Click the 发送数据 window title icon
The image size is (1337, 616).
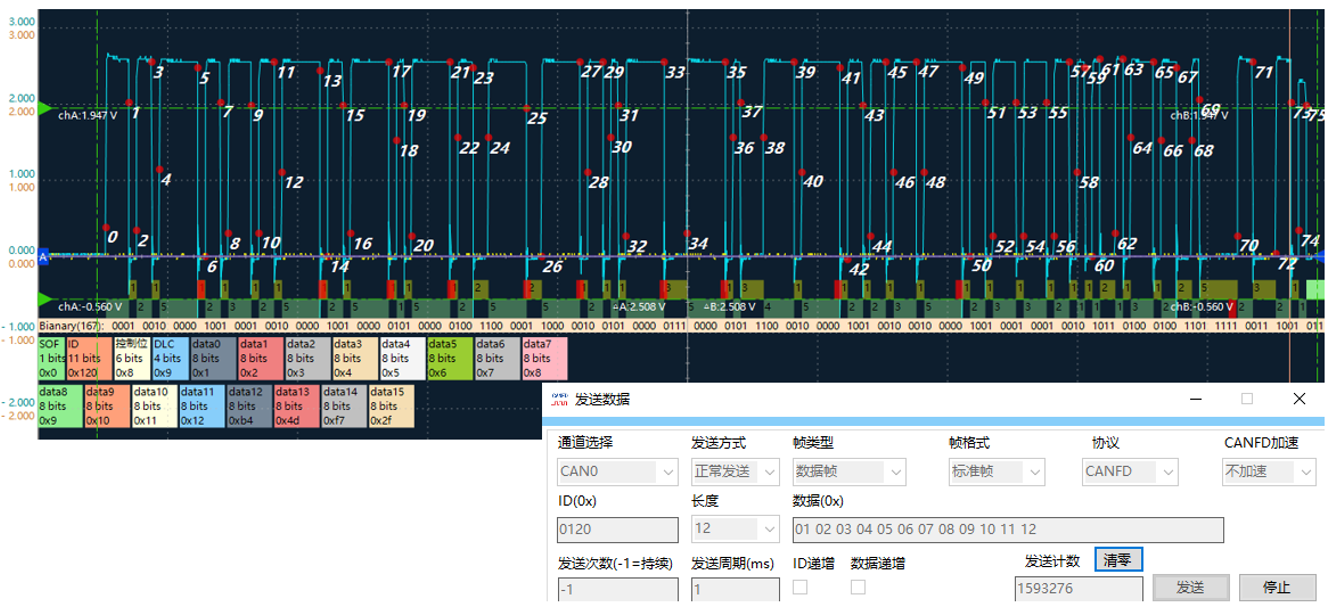[x=560, y=398]
